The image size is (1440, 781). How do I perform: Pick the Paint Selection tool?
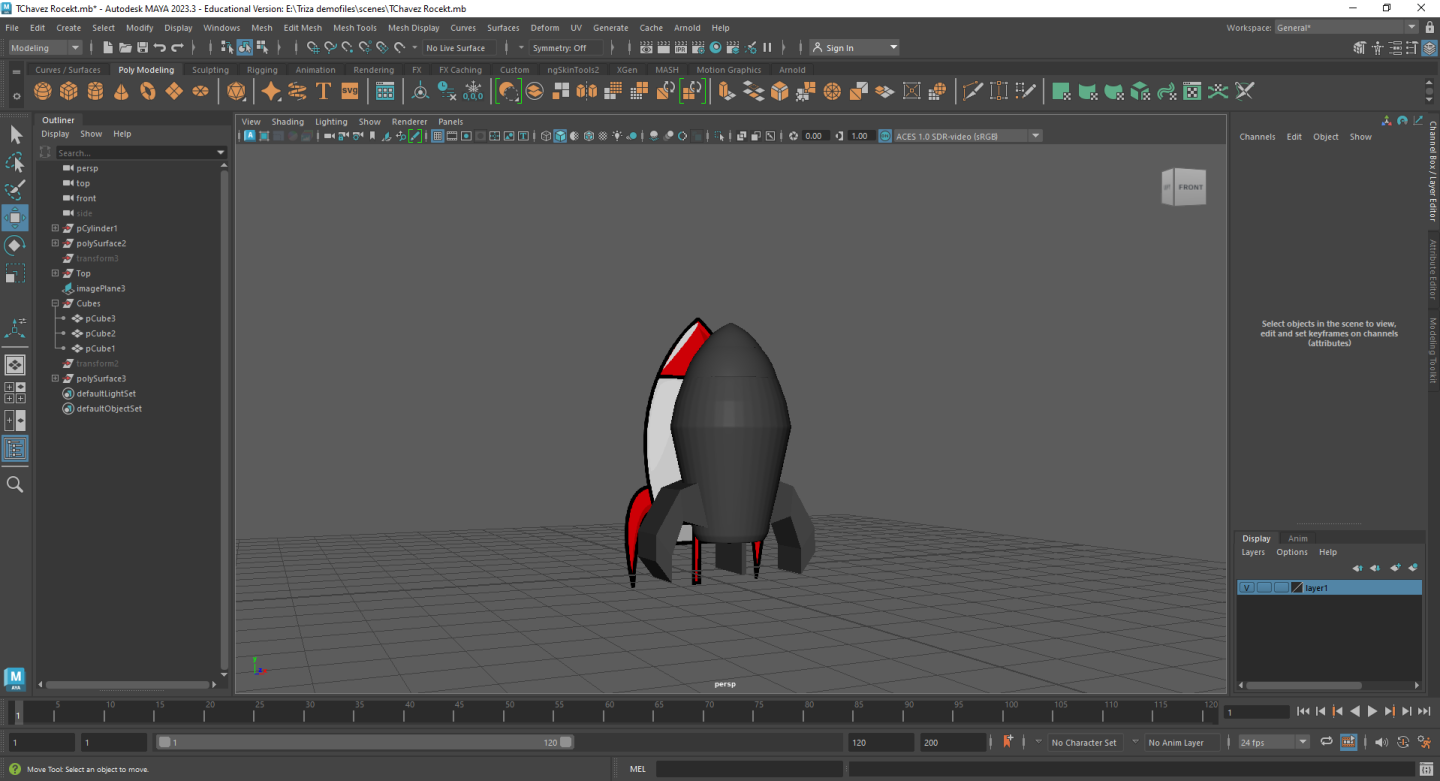(15, 190)
